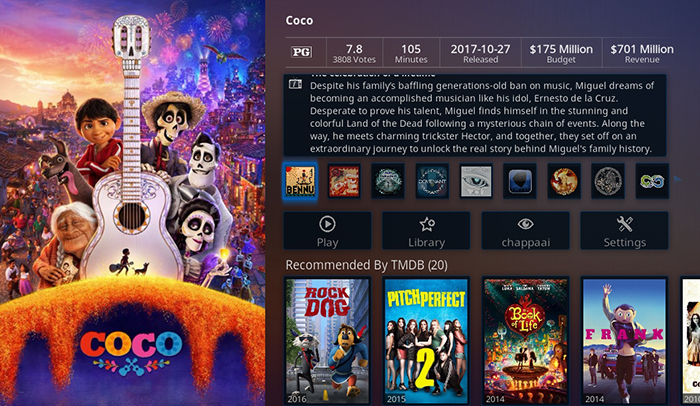Select the red patterned addon icon

coord(344,181)
